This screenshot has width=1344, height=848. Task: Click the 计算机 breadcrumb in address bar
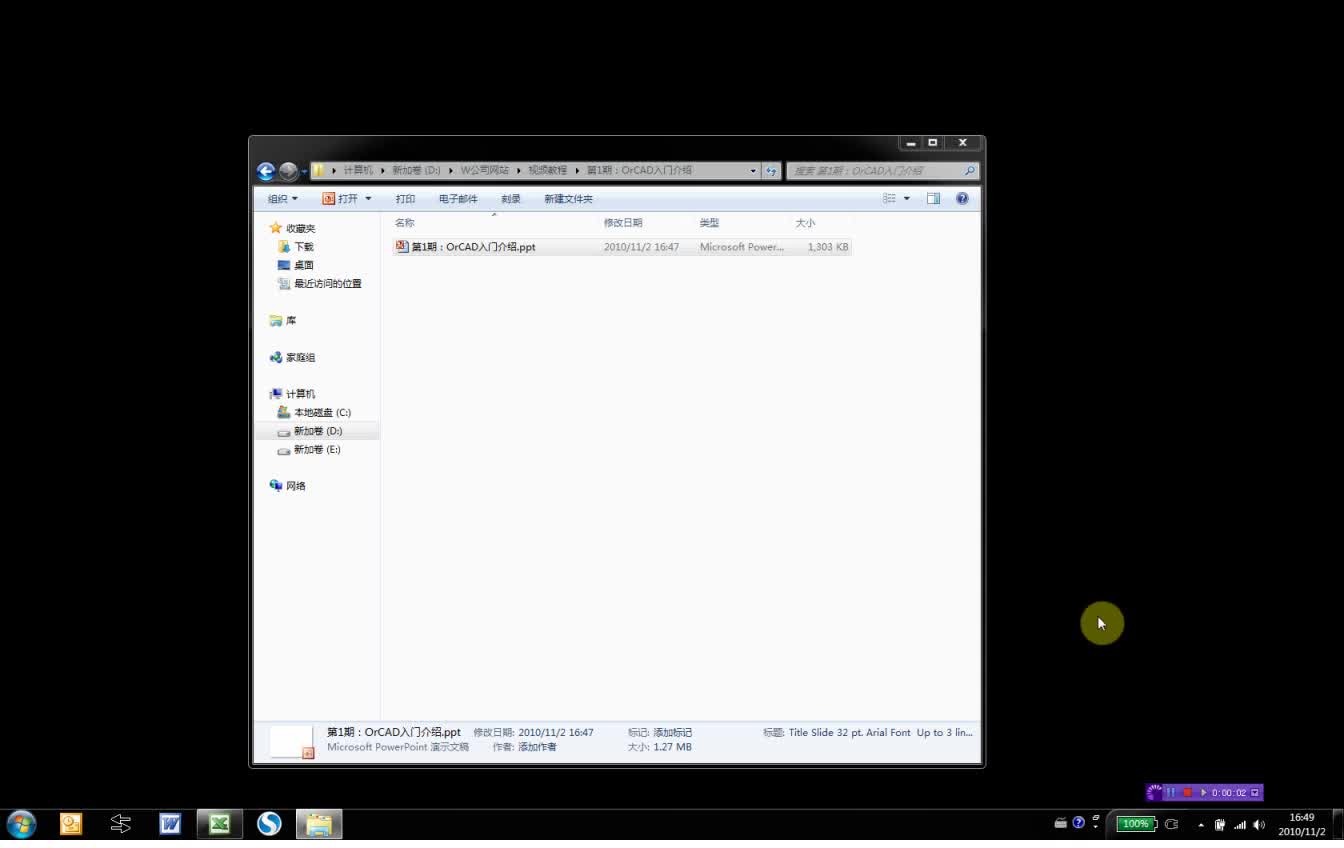[357, 171]
